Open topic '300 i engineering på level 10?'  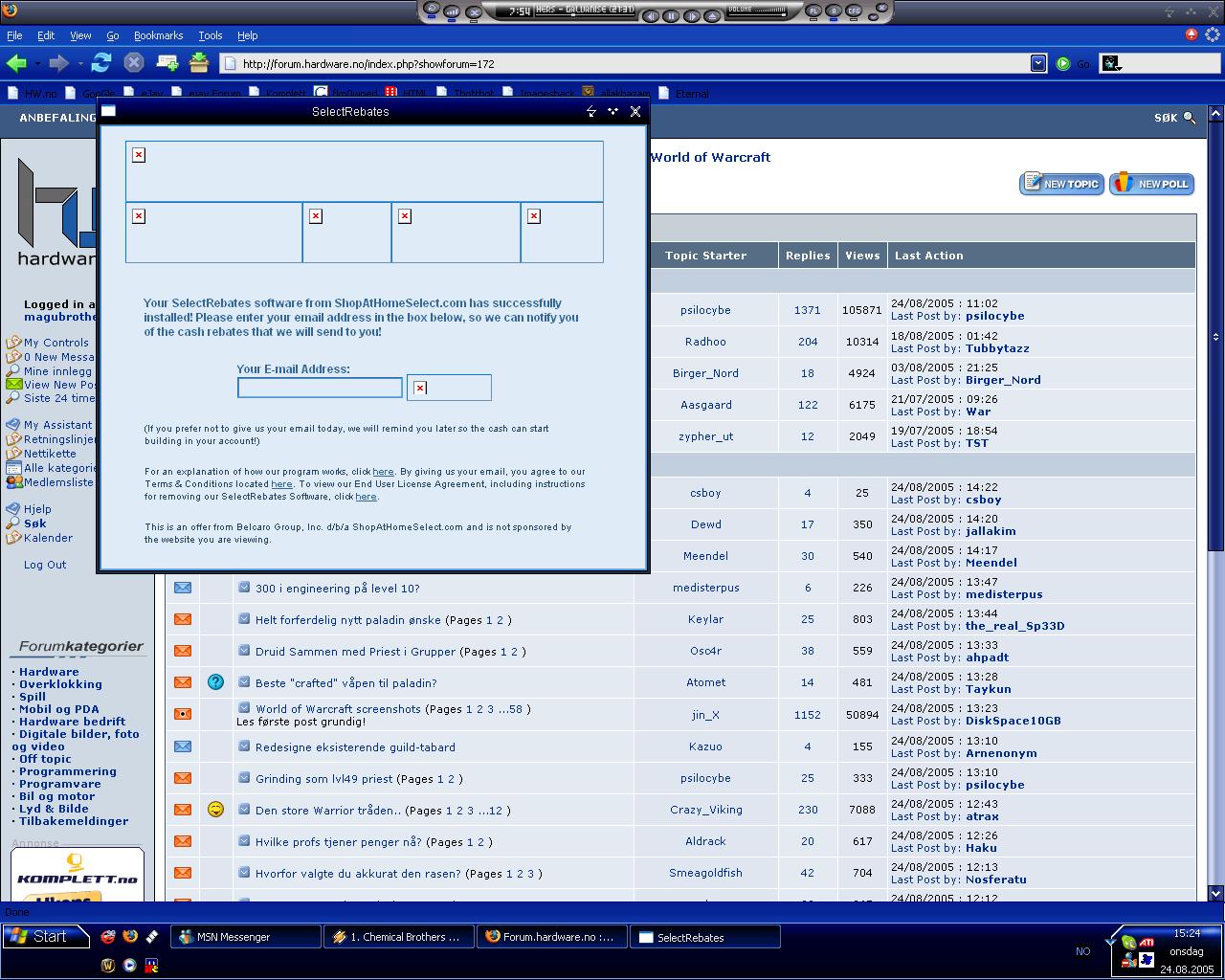[337, 589]
